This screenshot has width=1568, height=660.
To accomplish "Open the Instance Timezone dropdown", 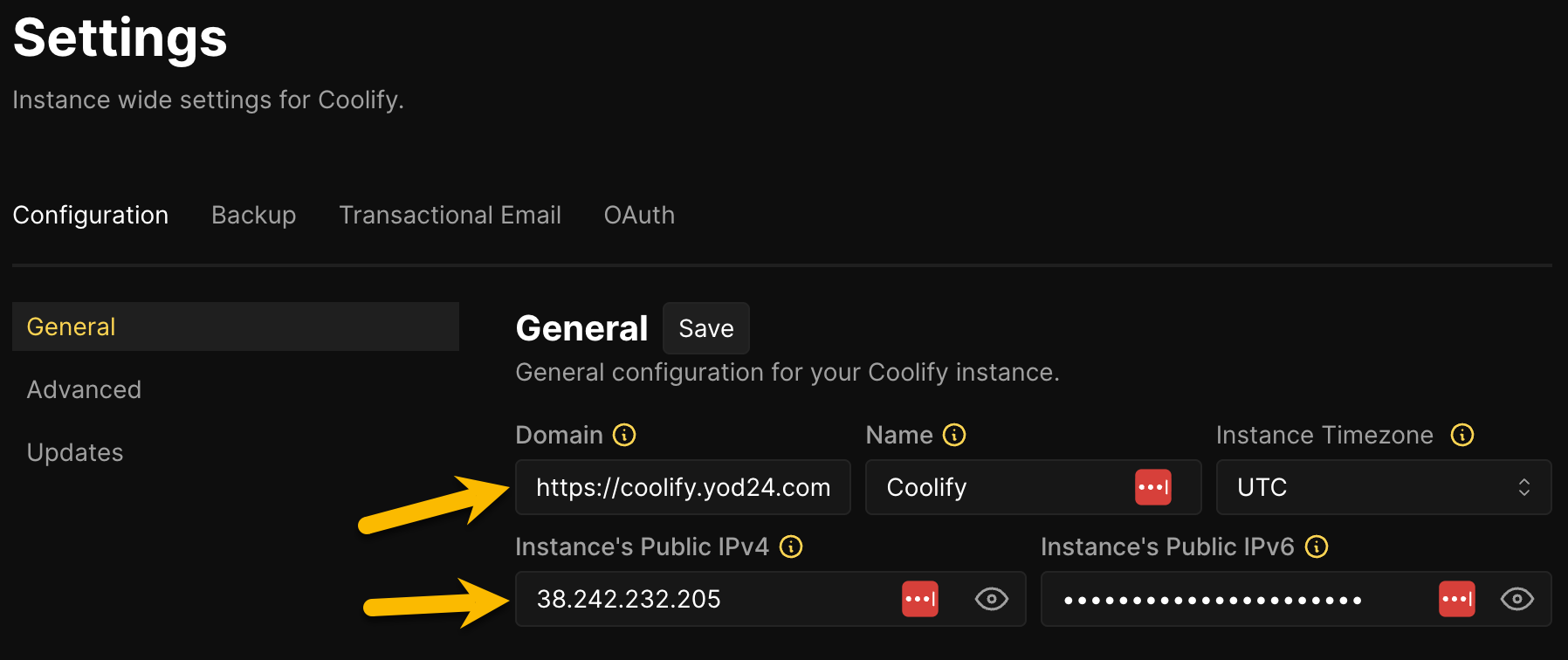I will click(x=1383, y=487).
